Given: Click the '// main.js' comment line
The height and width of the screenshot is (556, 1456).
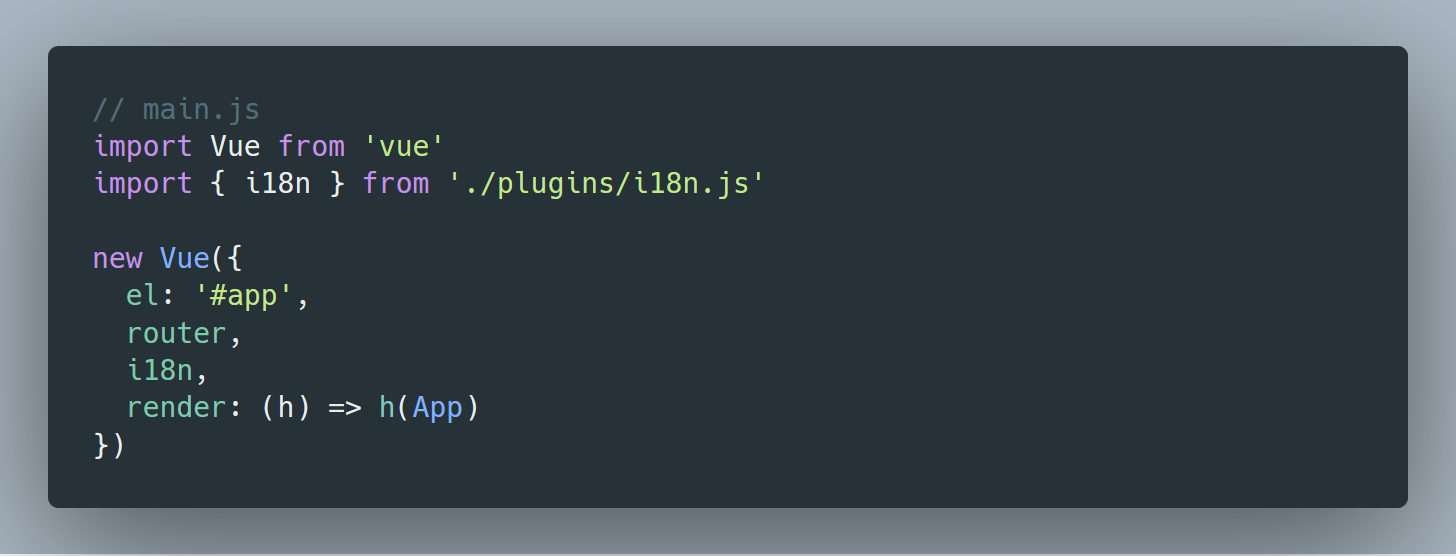Looking at the screenshot, I should click(x=177, y=109).
